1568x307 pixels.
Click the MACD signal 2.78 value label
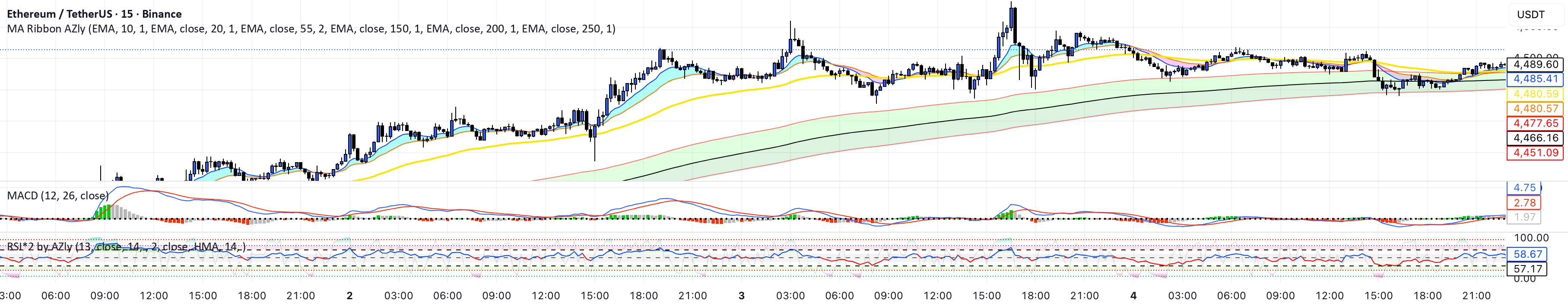coord(1525,202)
